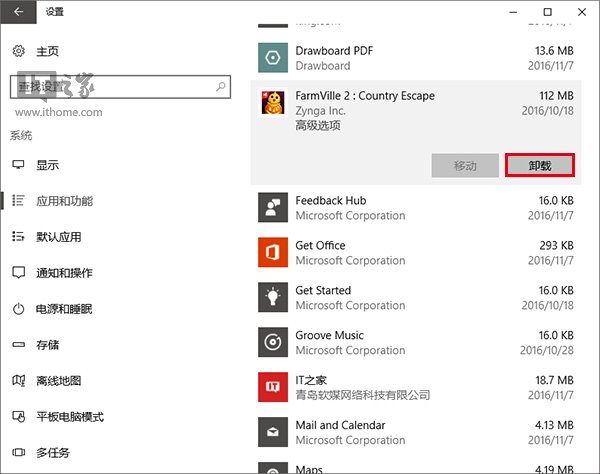Image resolution: width=600 pixels, height=474 pixels.
Task: Click the 显示 display monitor icon
Action: point(18,165)
